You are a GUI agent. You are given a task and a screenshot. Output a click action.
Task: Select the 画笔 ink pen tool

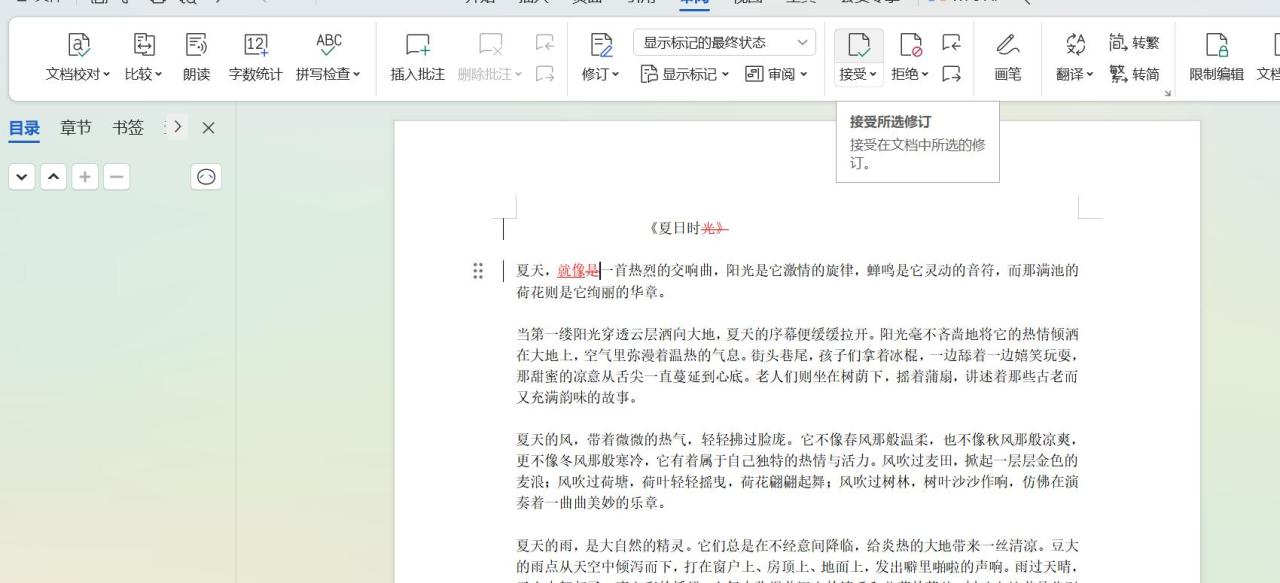pyautogui.click(x=1007, y=57)
